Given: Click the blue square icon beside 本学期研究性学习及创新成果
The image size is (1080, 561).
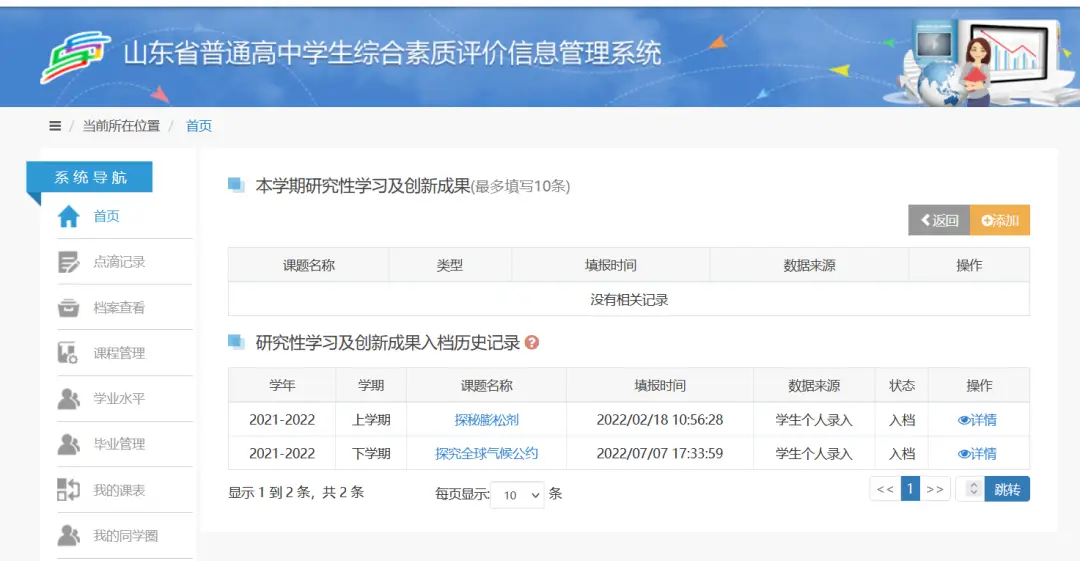Looking at the screenshot, I should pyautogui.click(x=236, y=185).
